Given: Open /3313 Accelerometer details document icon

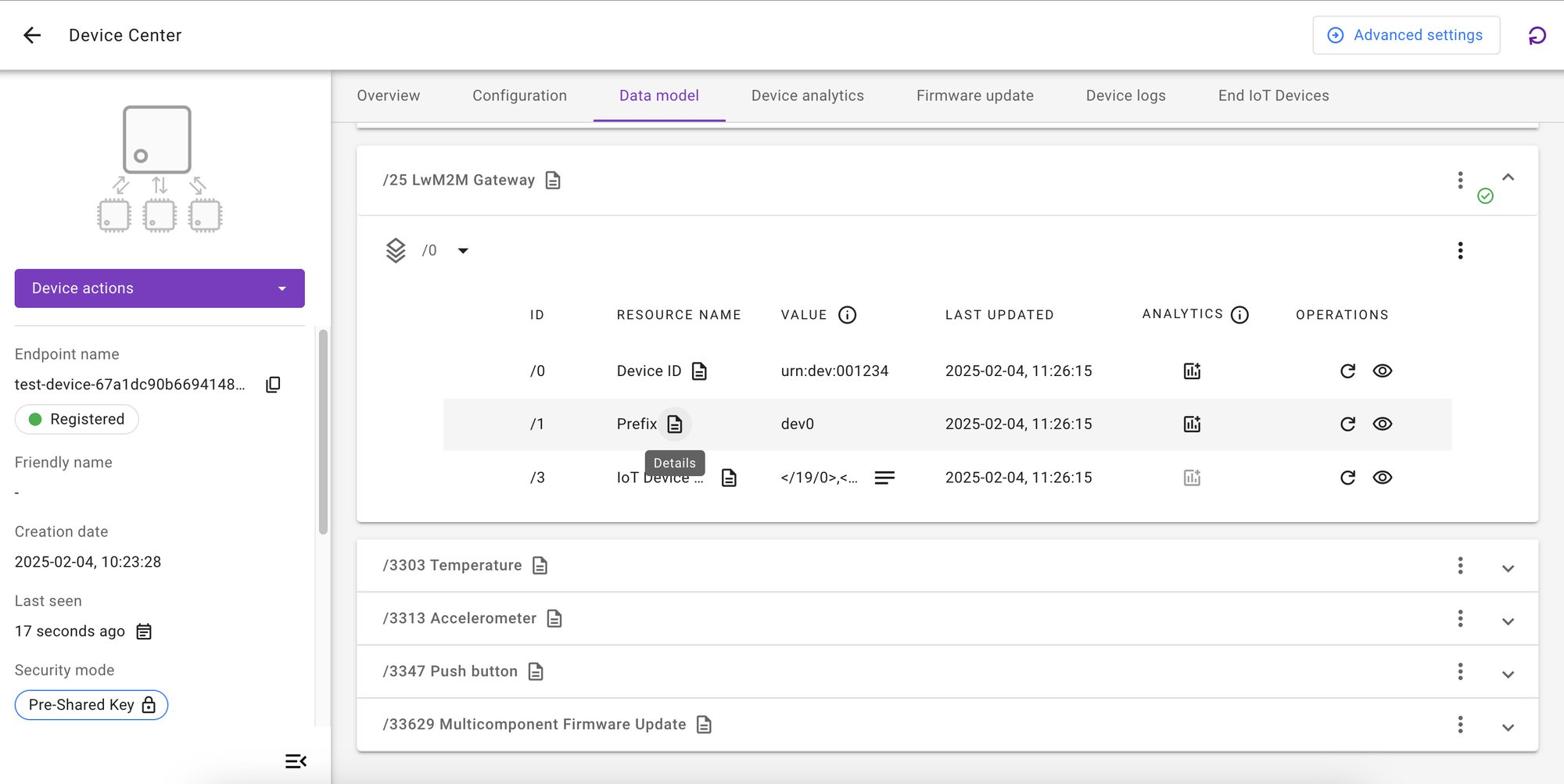Looking at the screenshot, I should (554, 619).
